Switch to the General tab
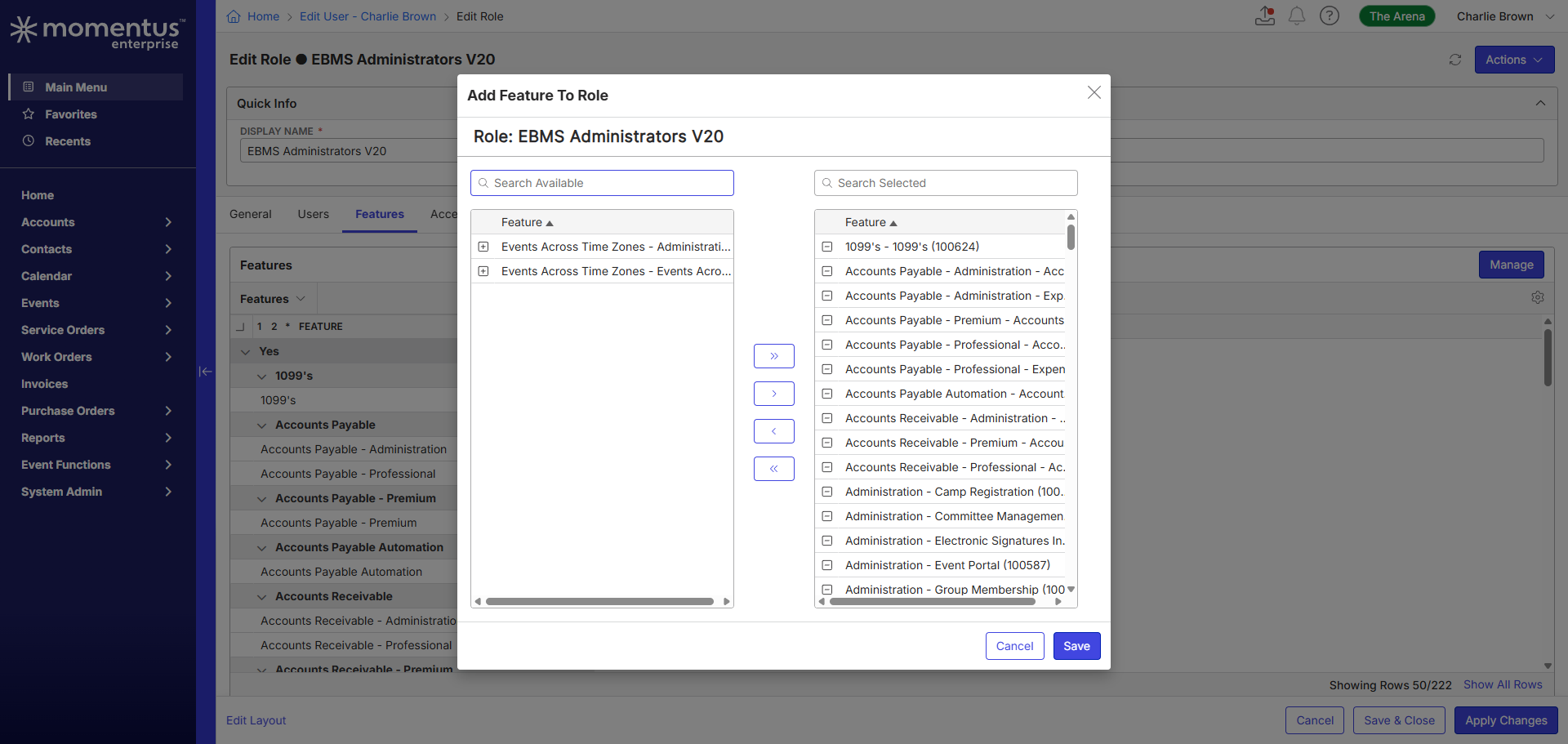This screenshot has height=744, width=1568. pos(251,214)
